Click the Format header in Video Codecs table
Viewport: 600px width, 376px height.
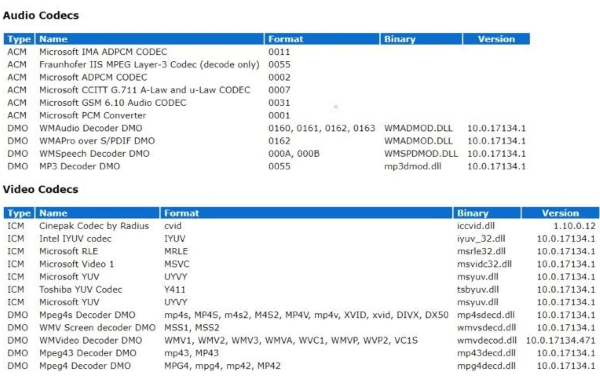[306, 213]
